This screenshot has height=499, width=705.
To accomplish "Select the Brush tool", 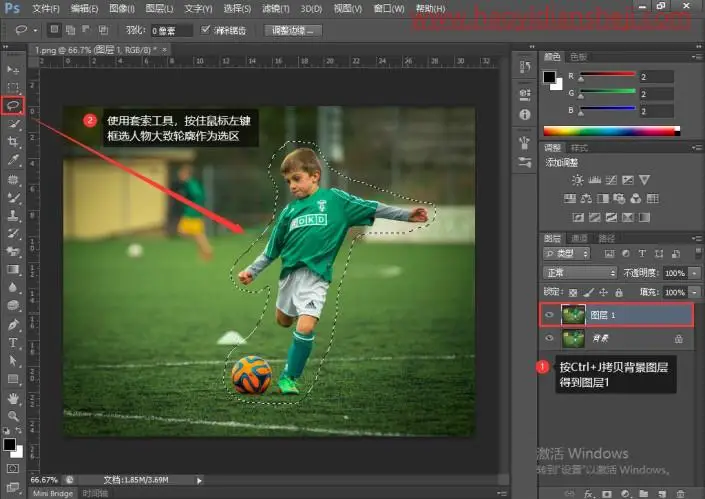I will tap(13, 197).
